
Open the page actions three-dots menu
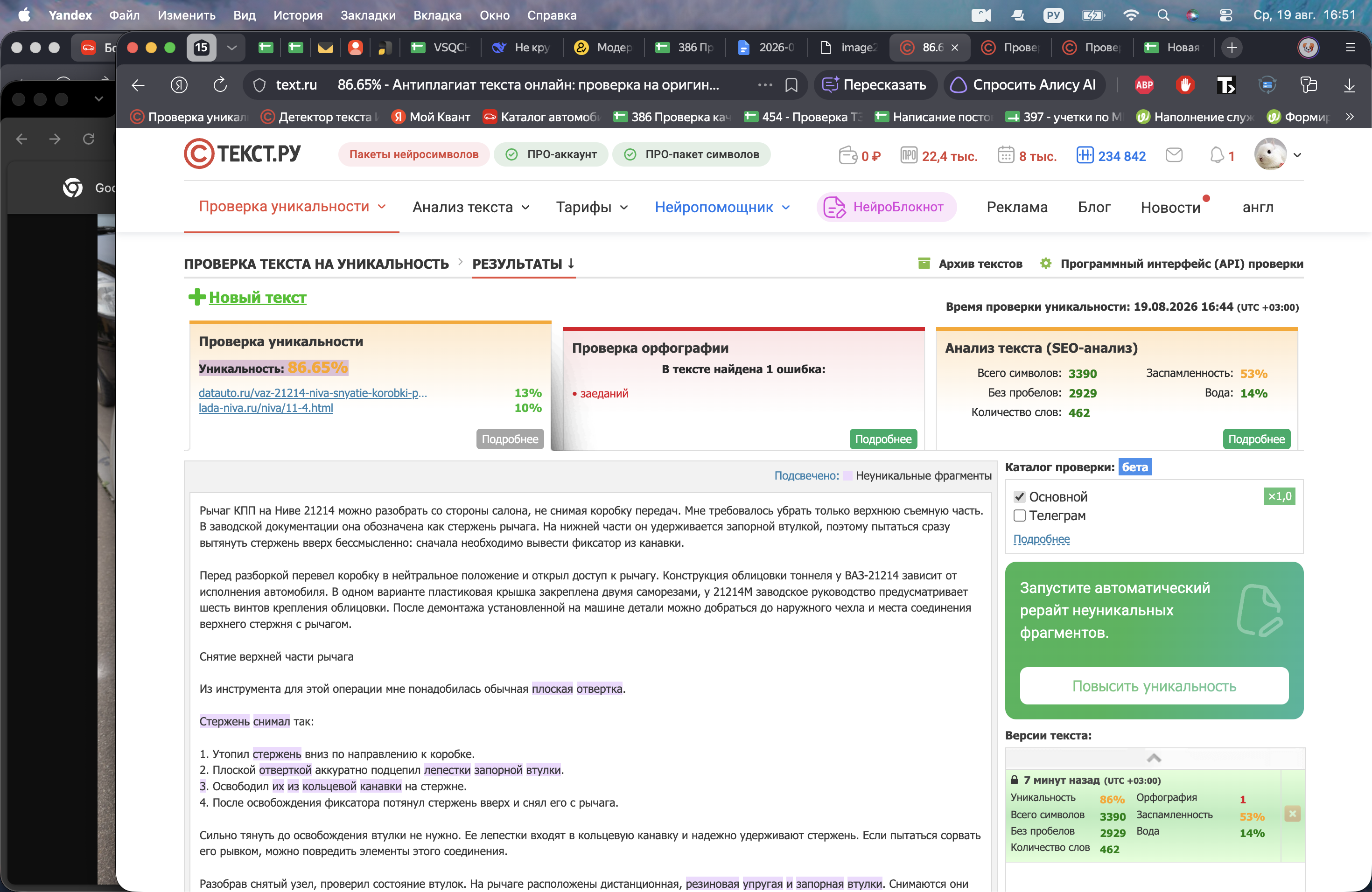point(765,85)
